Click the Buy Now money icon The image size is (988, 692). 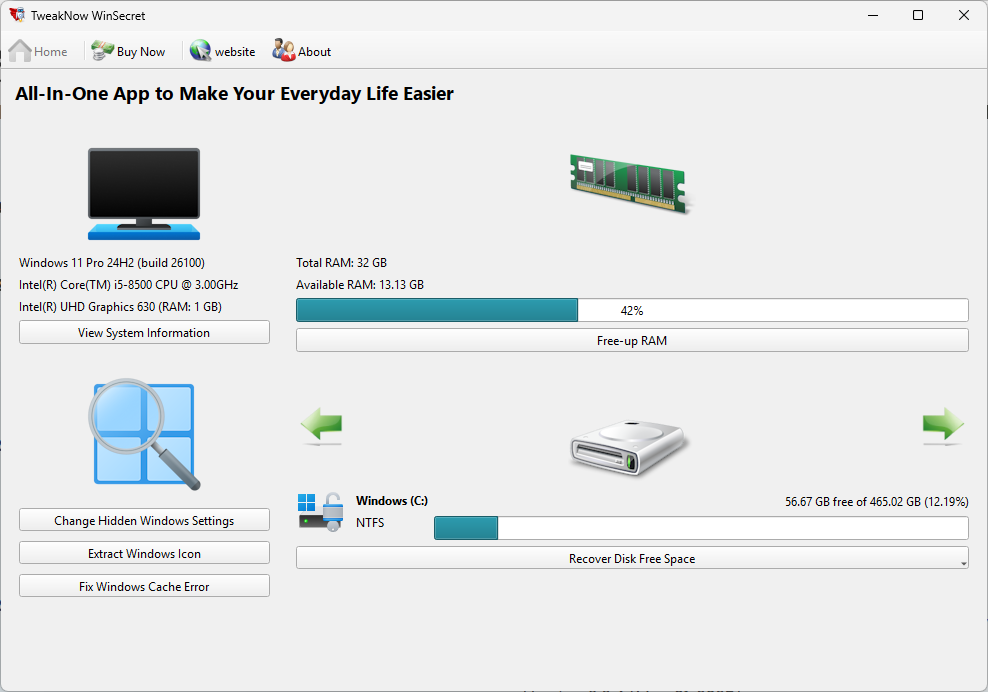(102, 51)
